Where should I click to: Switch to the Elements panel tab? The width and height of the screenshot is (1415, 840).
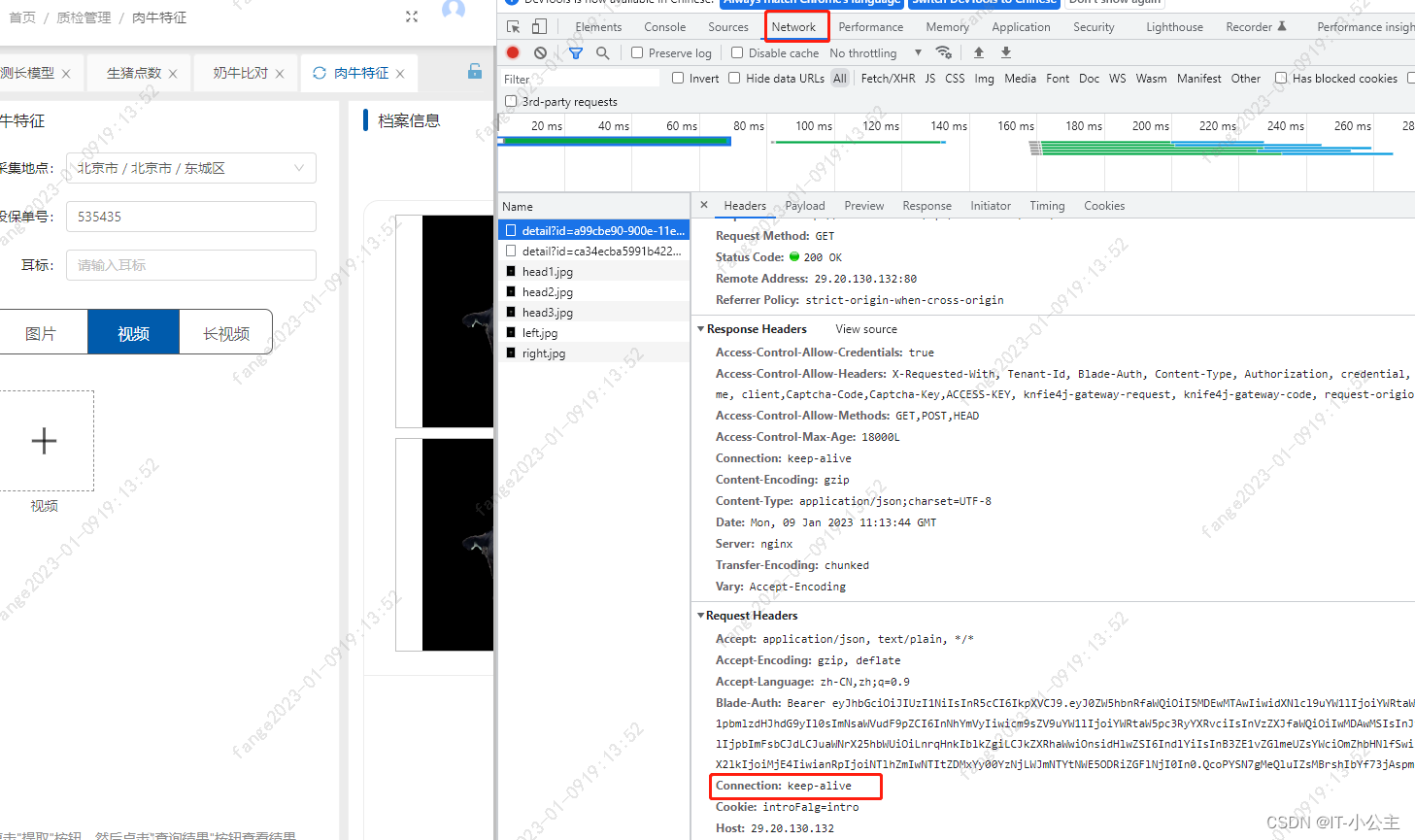(598, 27)
